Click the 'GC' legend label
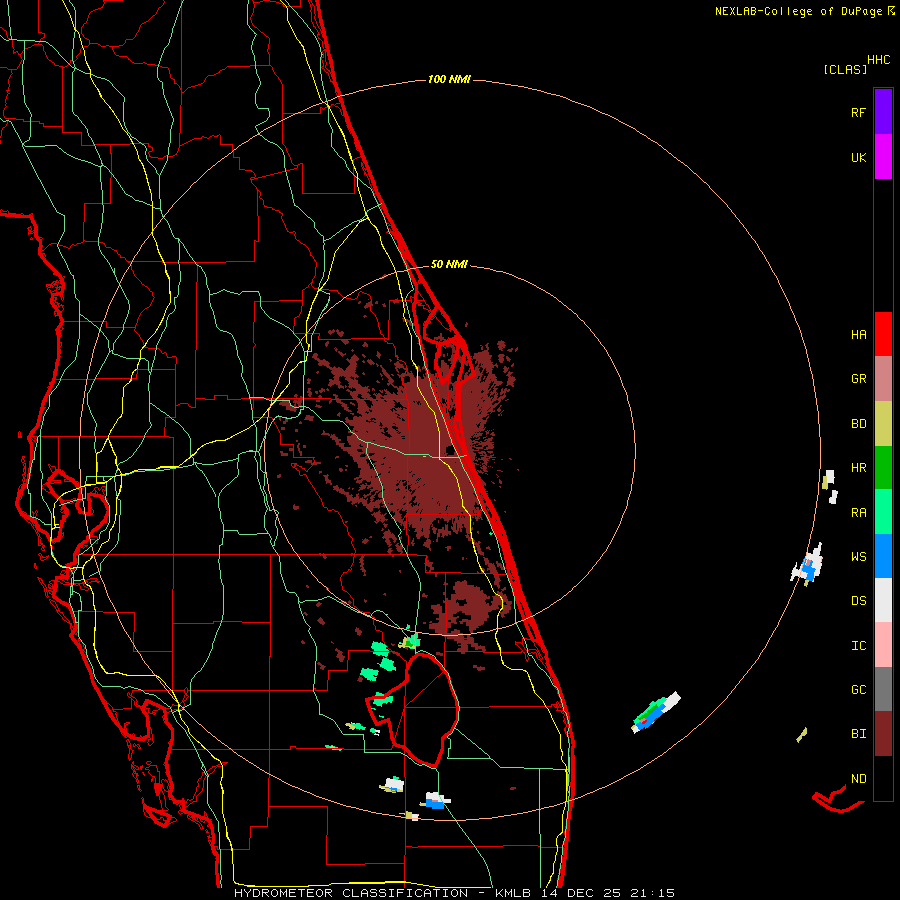Image resolution: width=900 pixels, height=900 pixels. 858,689
